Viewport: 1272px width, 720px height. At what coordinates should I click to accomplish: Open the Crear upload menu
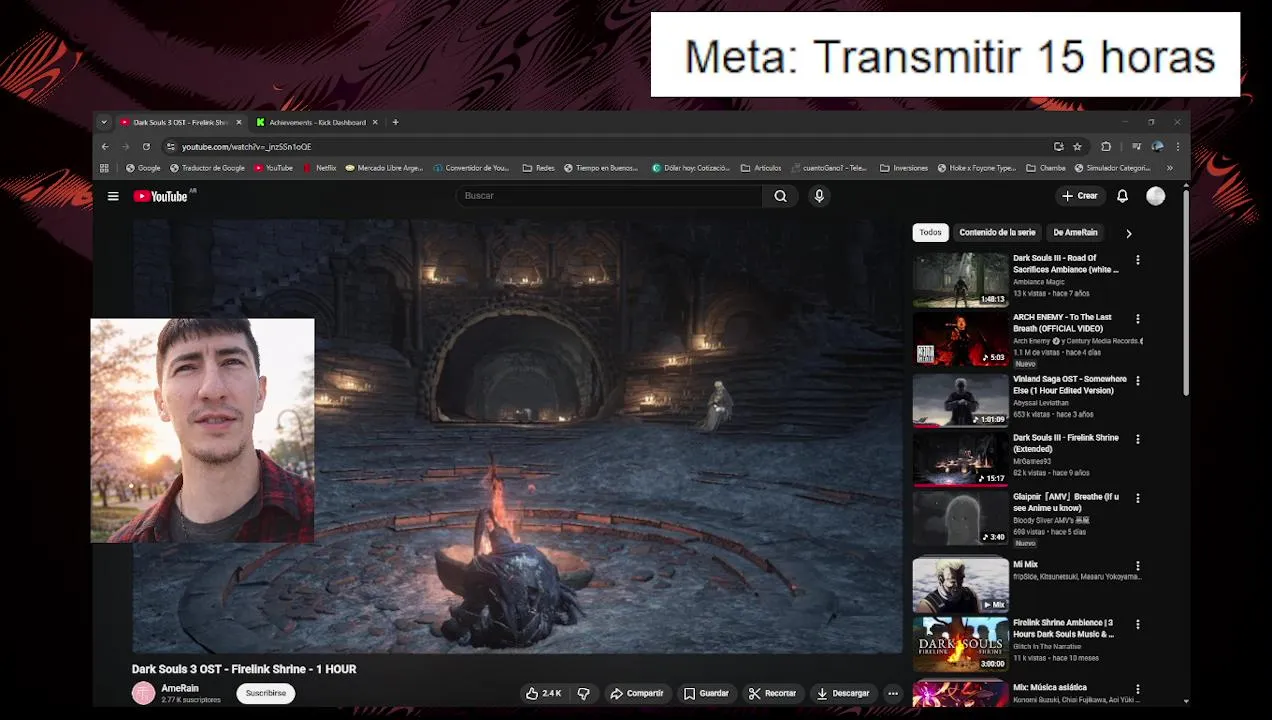(x=1080, y=196)
